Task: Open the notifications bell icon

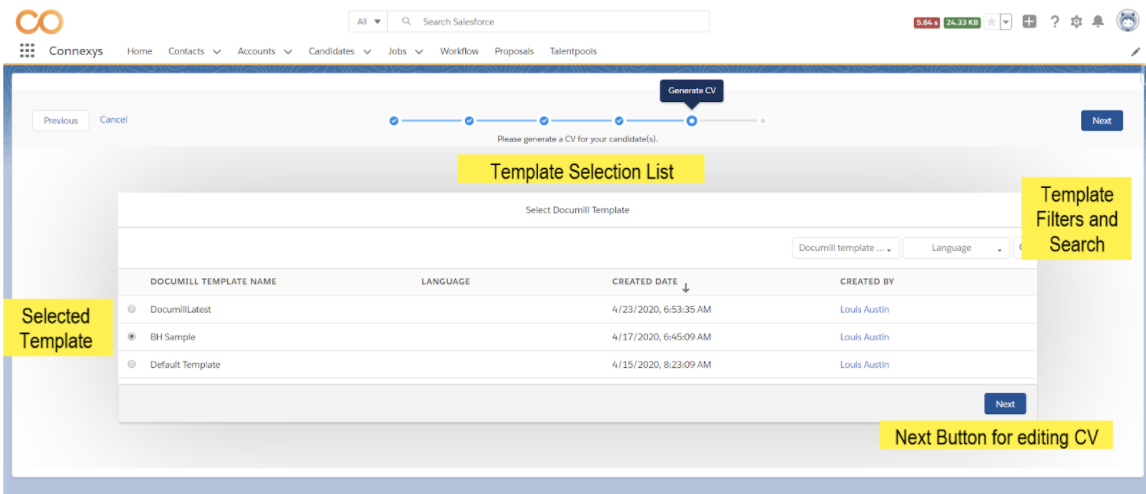Action: coord(1098,22)
